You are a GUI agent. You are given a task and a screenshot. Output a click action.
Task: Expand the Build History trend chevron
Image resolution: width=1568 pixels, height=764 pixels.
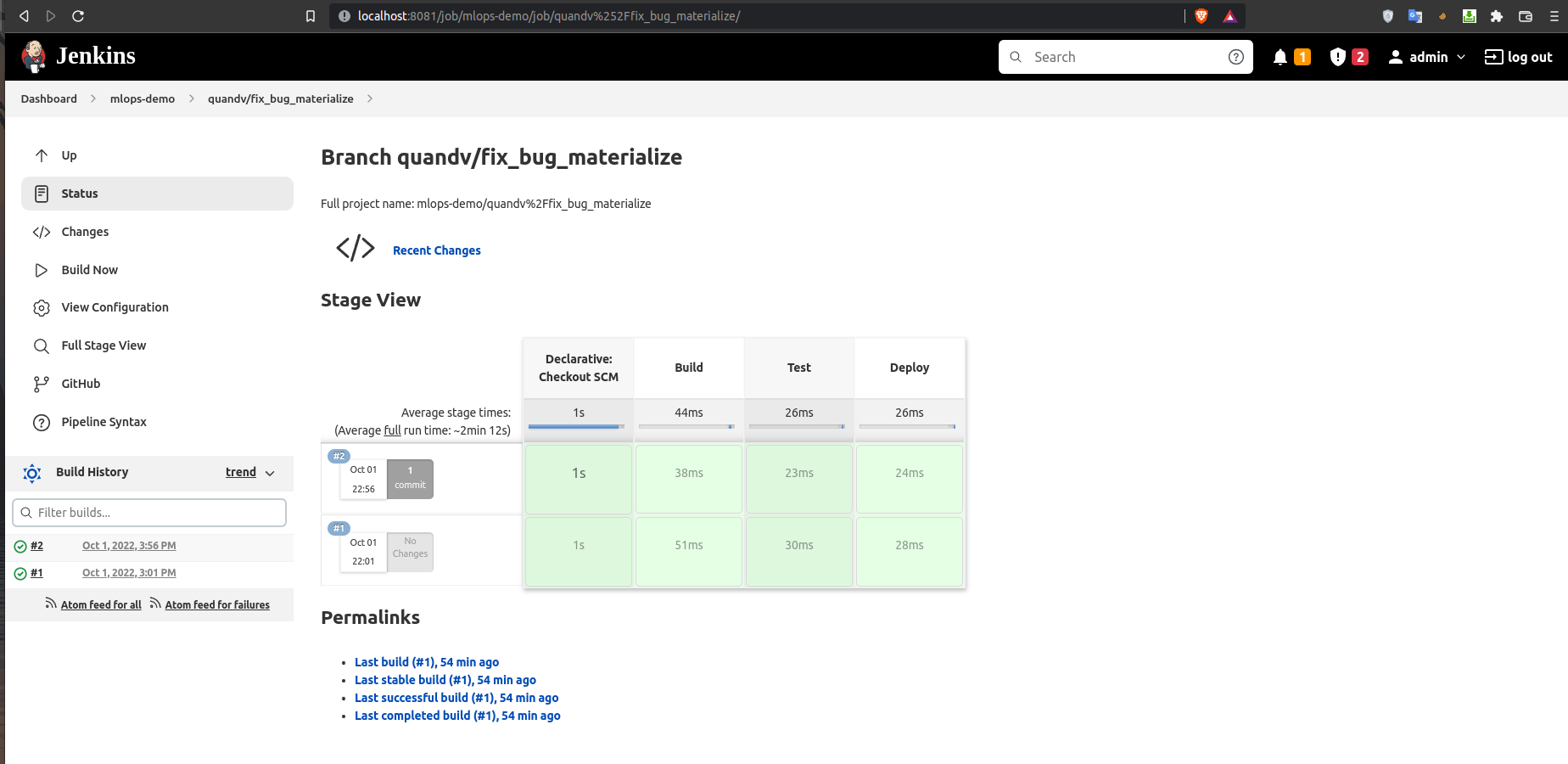[270, 473]
